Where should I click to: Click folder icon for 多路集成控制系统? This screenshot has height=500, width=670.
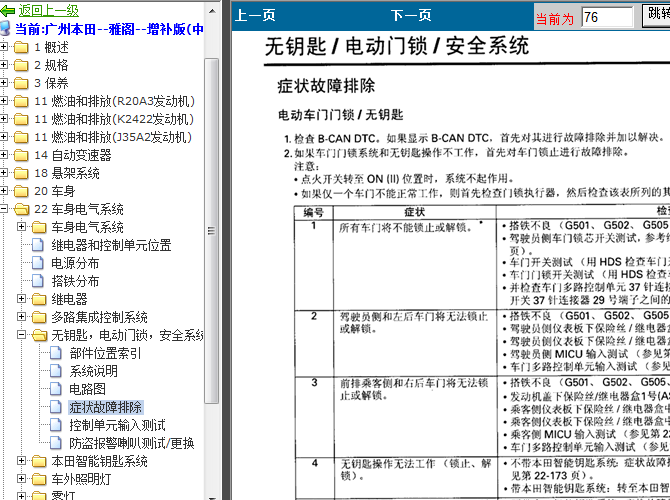[39, 317]
